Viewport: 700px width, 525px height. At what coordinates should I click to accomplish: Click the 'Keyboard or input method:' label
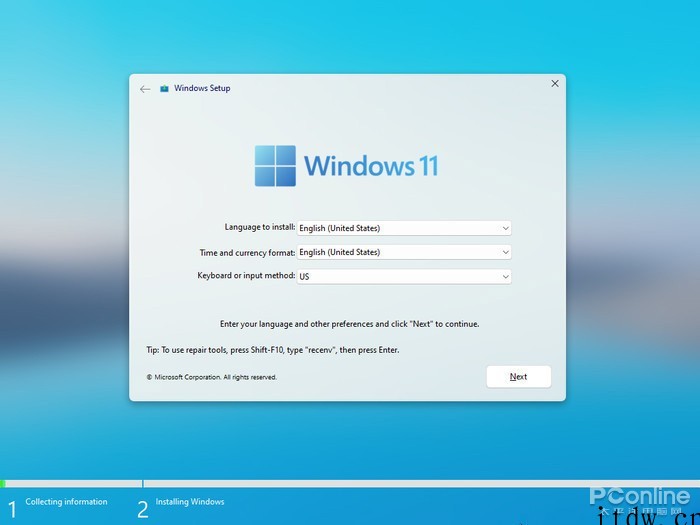click(x=246, y=275)
